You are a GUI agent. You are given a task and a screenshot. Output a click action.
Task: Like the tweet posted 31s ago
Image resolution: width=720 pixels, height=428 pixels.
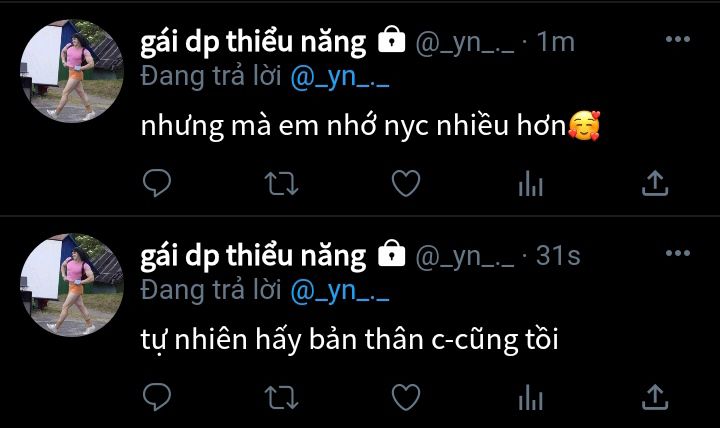click(x=406, y=397)
